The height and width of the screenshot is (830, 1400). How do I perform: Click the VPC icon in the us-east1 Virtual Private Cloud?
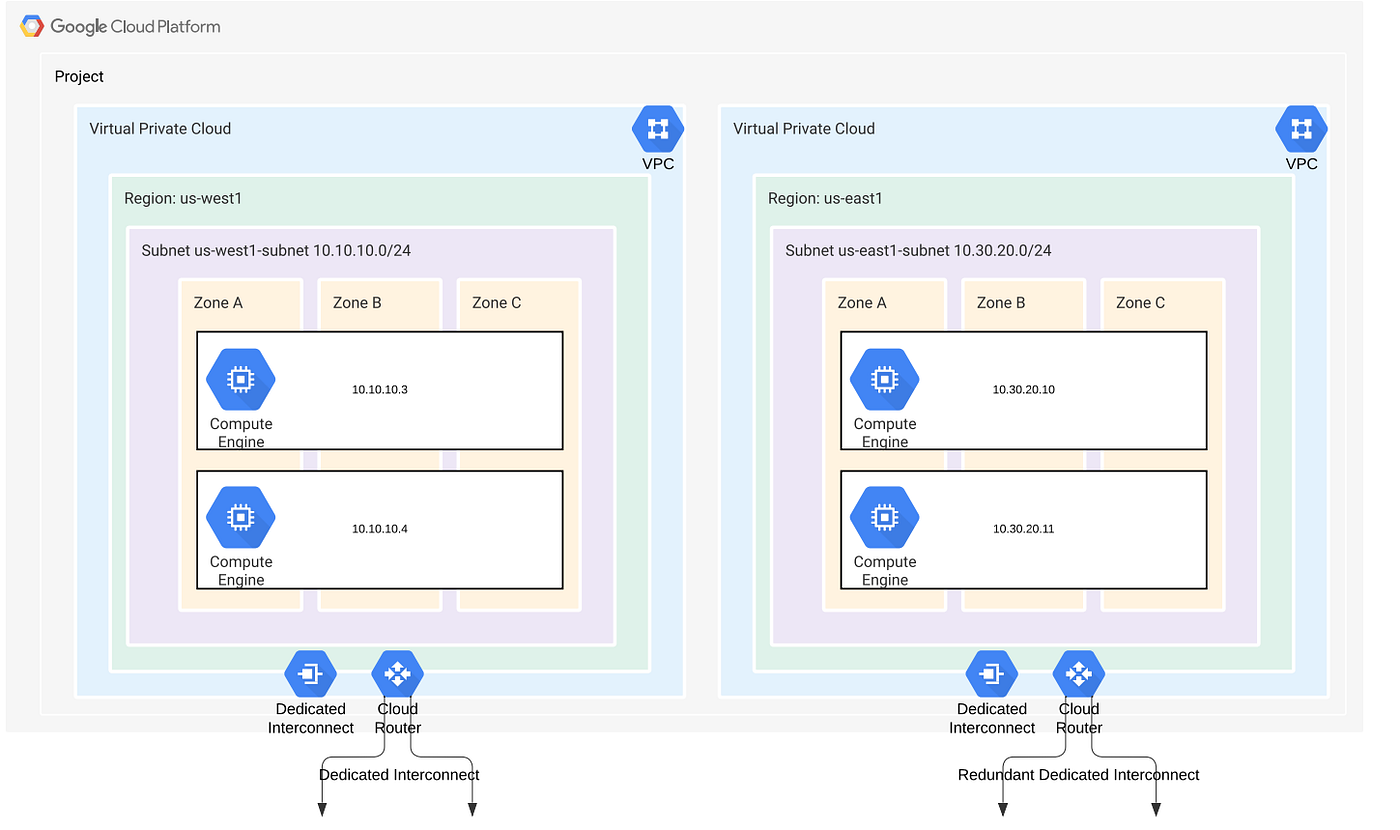pyautogui.click(x=1301, y=128)
